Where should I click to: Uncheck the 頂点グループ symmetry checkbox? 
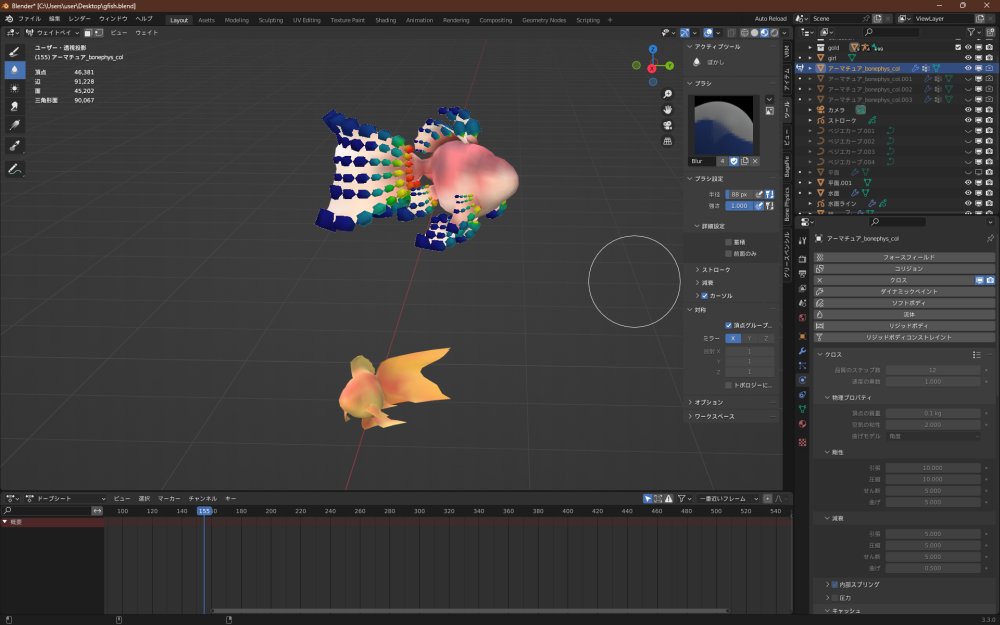point(729,325)
